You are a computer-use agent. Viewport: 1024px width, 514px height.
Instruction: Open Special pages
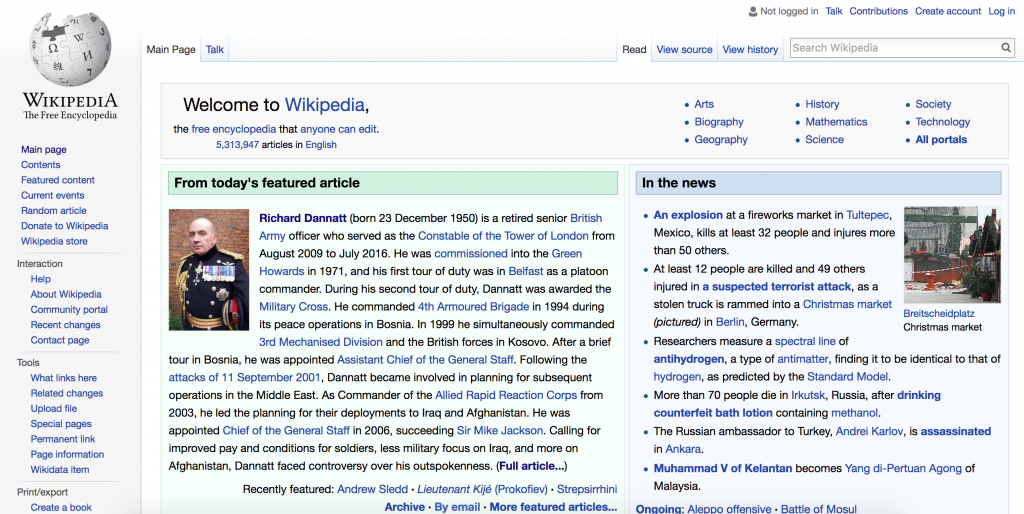tap(61, 424)
